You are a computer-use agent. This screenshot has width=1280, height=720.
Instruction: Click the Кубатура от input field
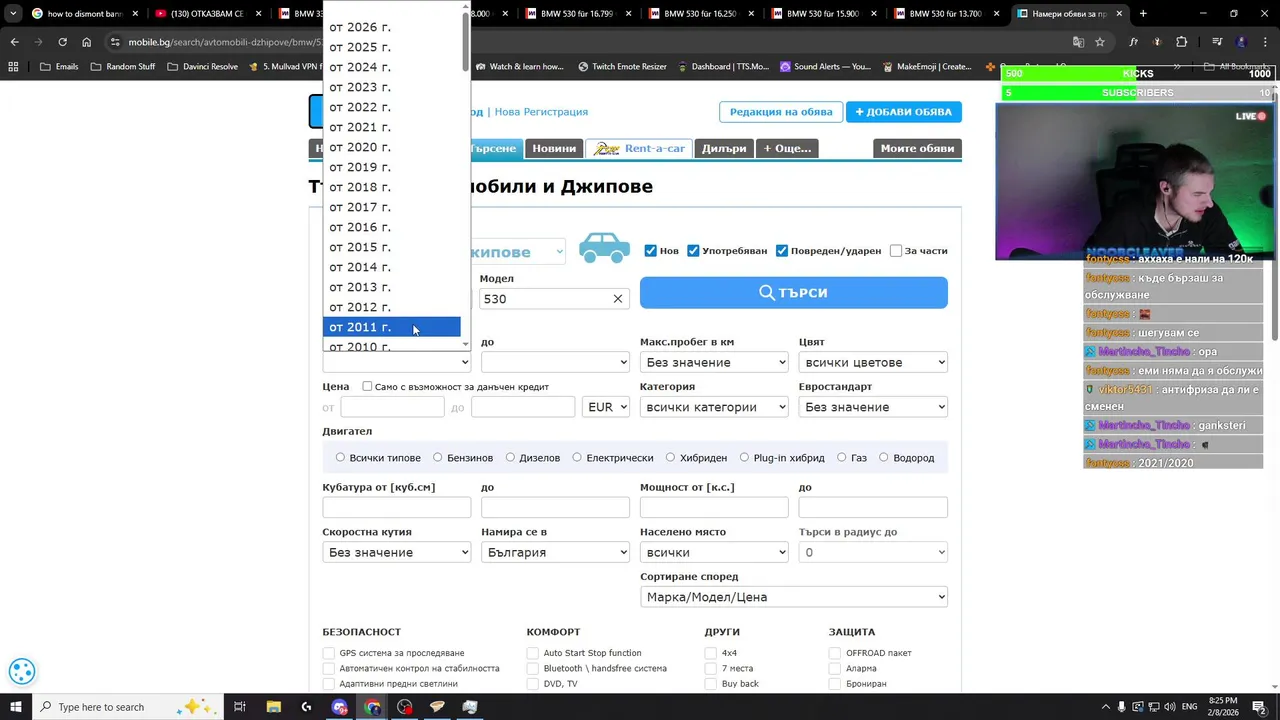click(396, 508)
